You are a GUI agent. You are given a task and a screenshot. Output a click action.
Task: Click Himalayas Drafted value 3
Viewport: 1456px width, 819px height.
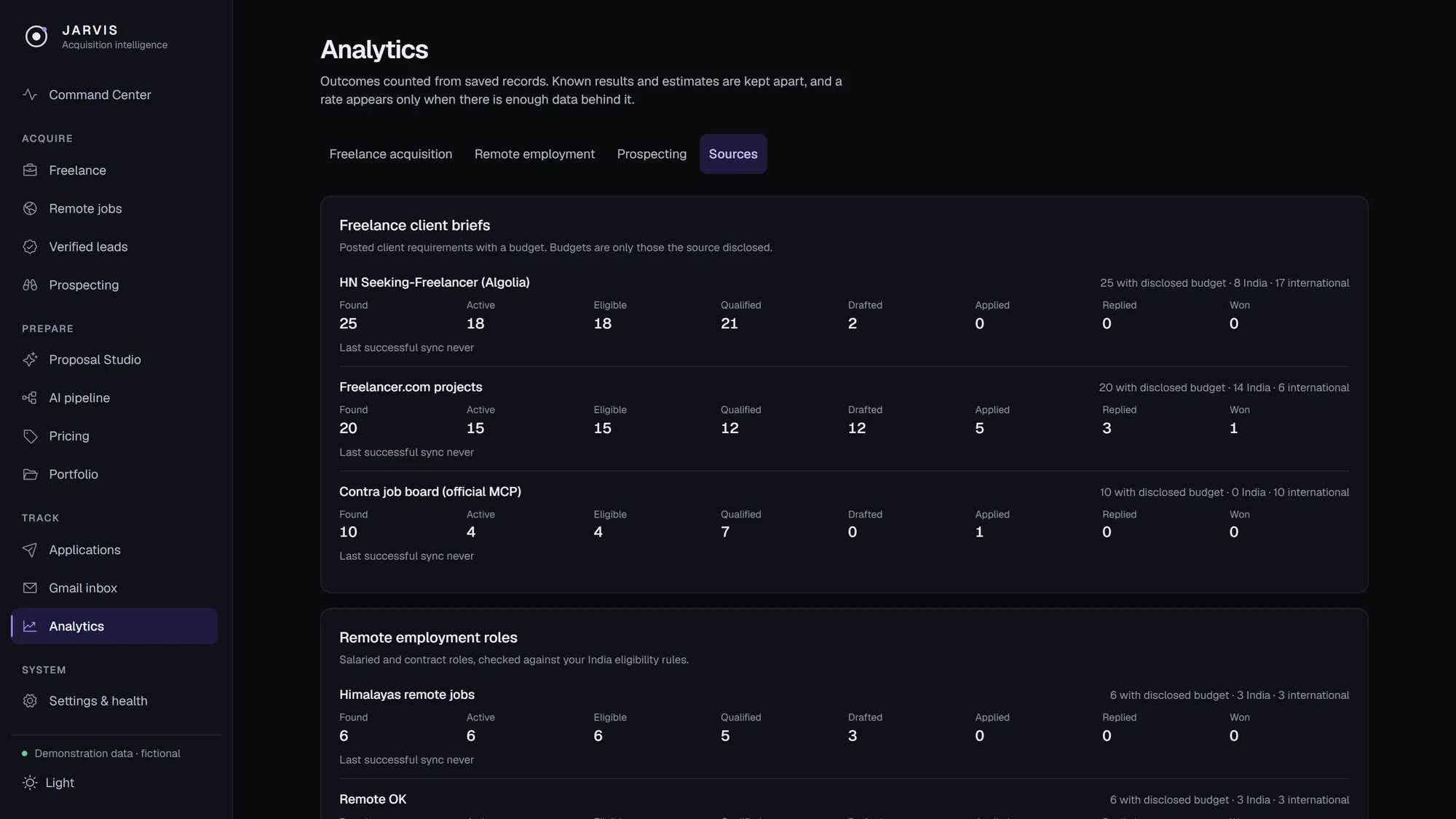coord(852,735)
